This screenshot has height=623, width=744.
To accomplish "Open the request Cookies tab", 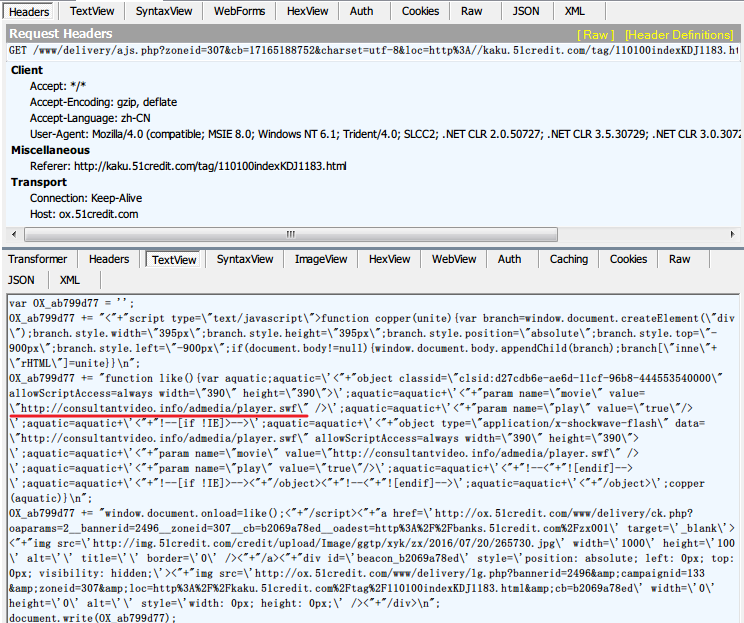I will pyautogui.click(x=420, y=11).
